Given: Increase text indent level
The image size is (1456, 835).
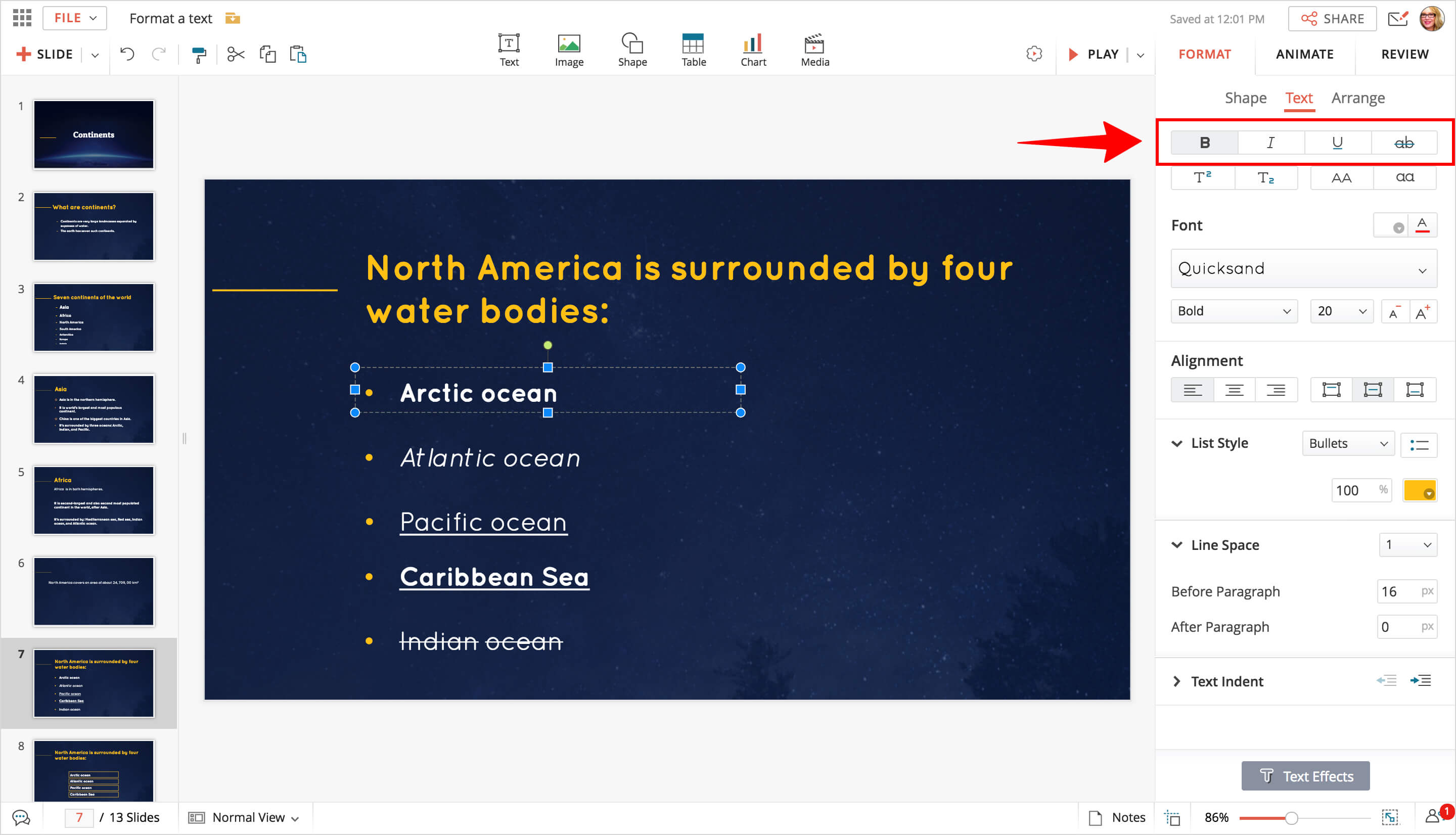Looking at the screenshot, I should [1422, 681].
